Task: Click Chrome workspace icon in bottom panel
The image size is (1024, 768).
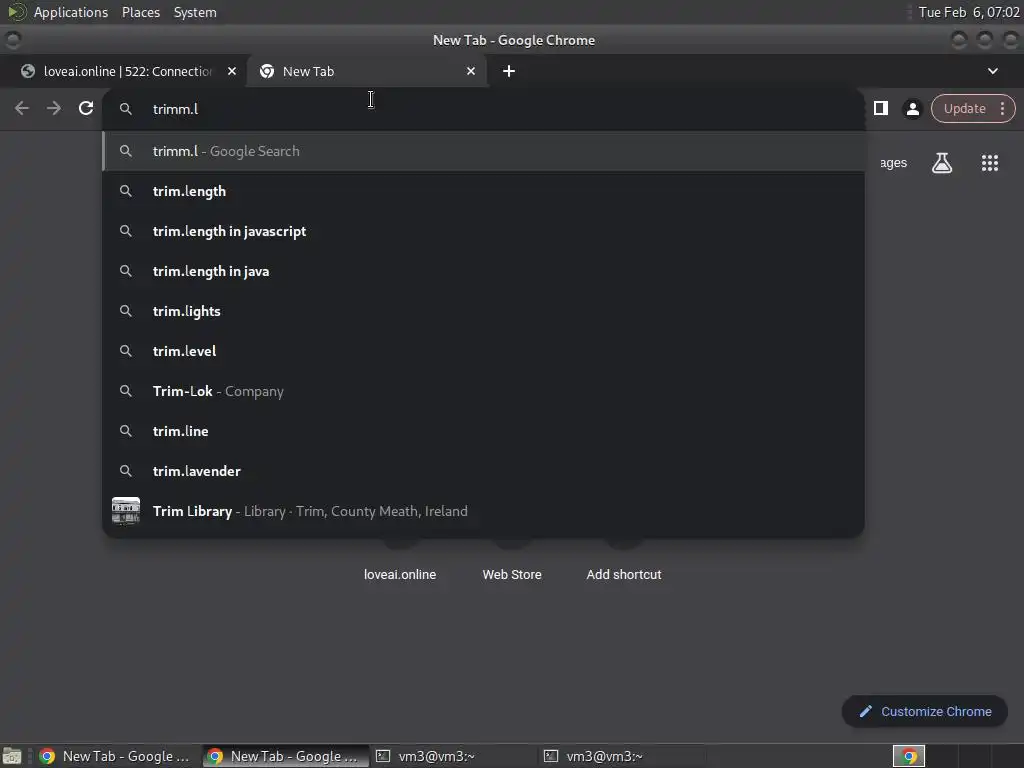Action: click(909, 756)
